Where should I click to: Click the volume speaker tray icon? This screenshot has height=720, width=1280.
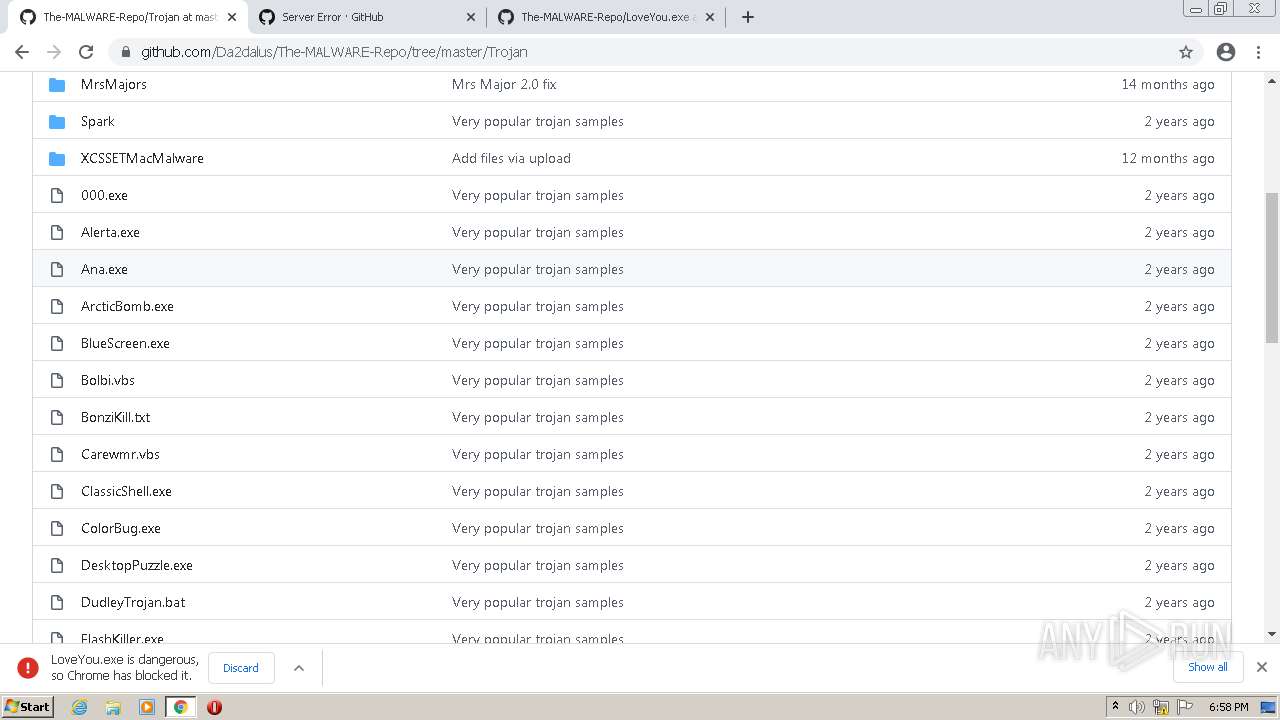(1136, 707)
